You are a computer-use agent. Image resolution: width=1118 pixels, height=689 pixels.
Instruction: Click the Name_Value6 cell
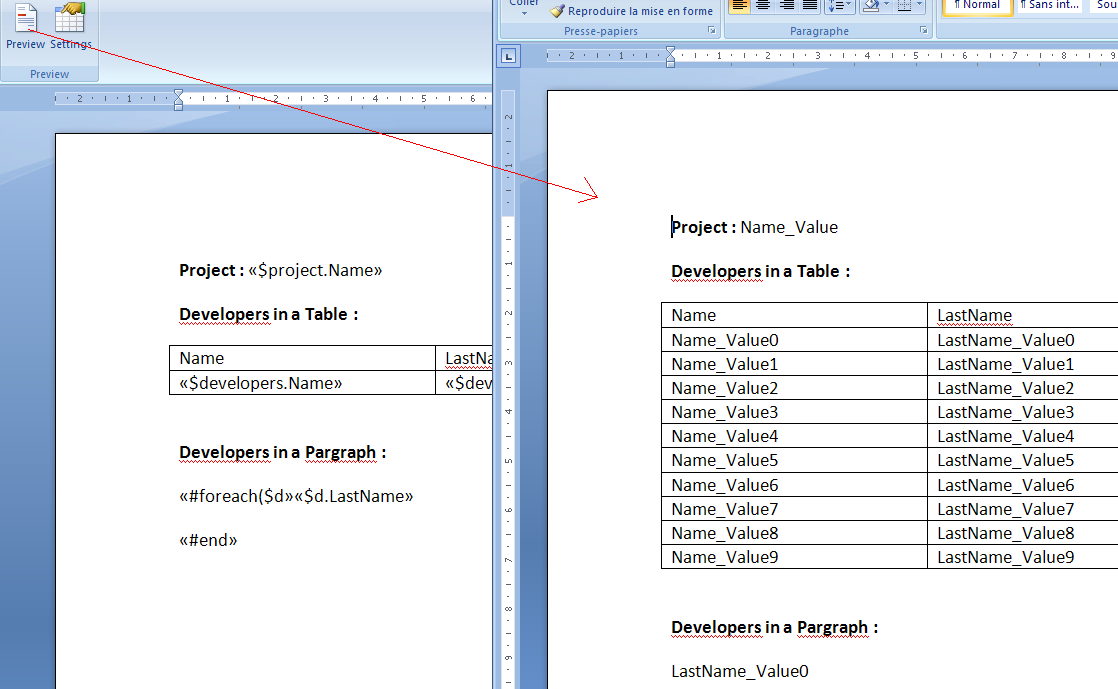[x=794, y=485]
